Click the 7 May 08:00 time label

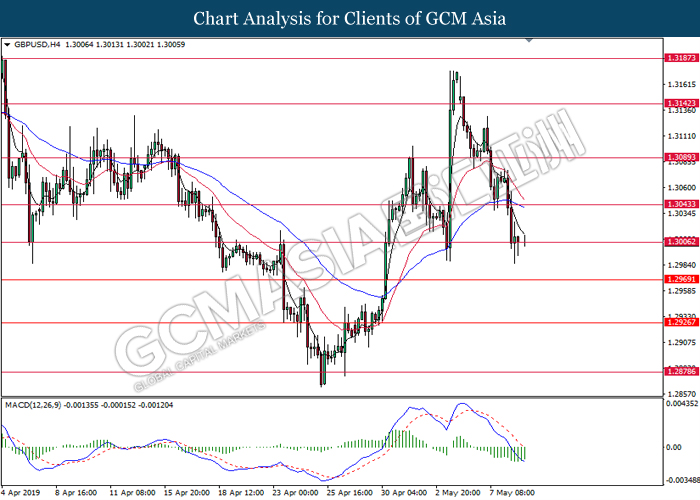(512, 493)
